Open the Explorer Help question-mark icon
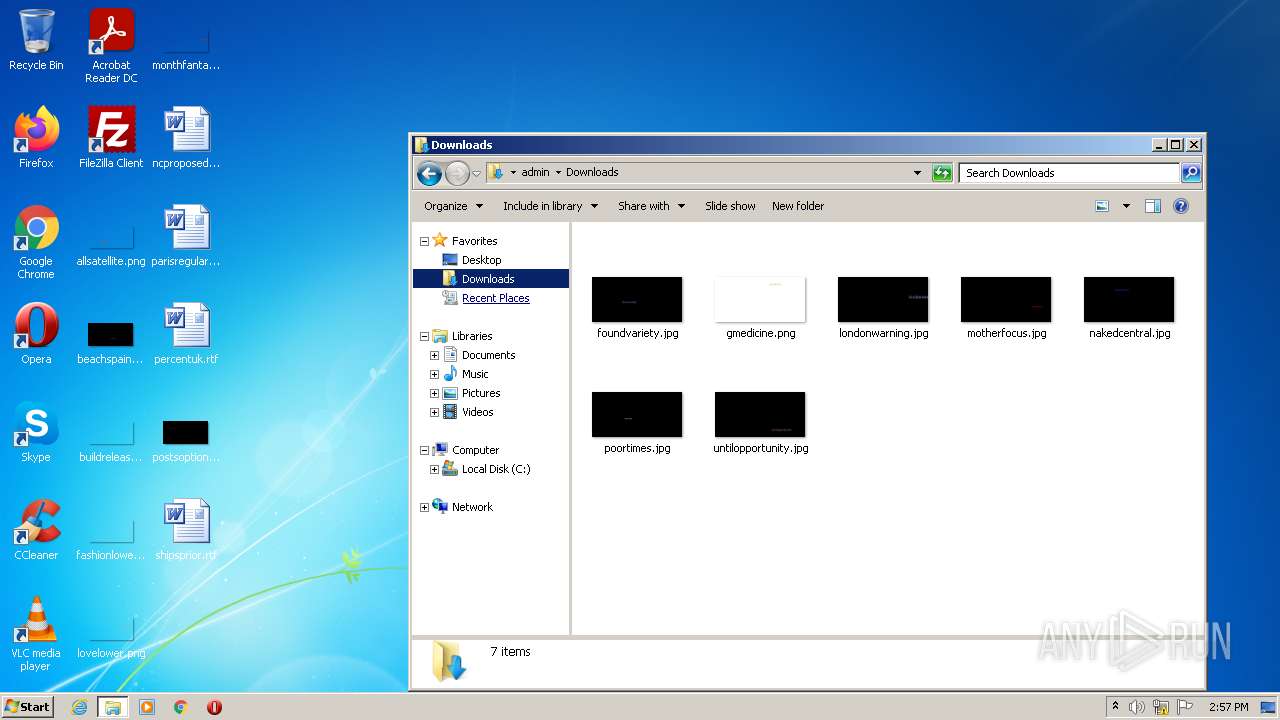This screenshot has height=720, width=1280. (x=1181, y=206)
